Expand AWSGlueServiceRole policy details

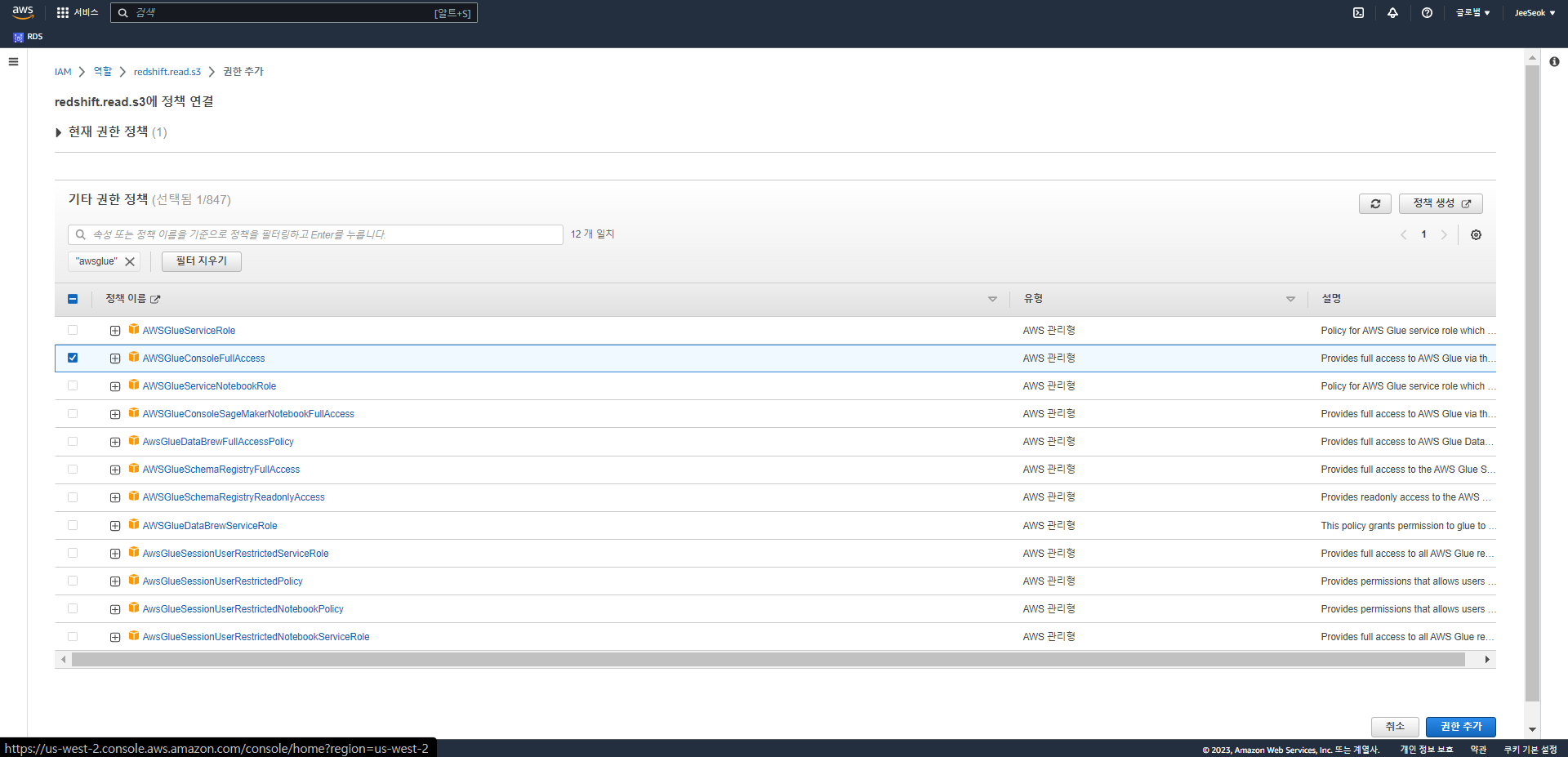(x=115, y=331)
